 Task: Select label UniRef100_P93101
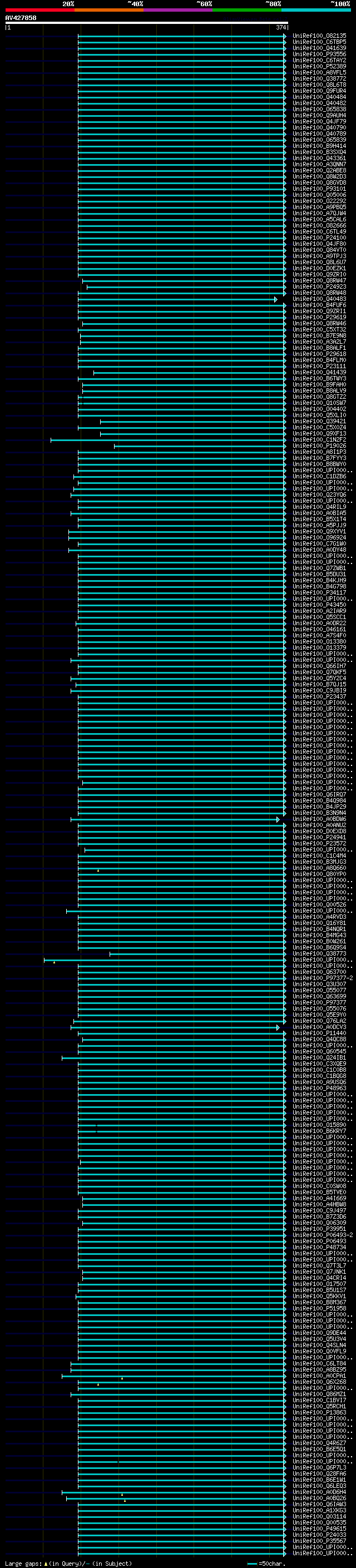click(x=319, y=189)
